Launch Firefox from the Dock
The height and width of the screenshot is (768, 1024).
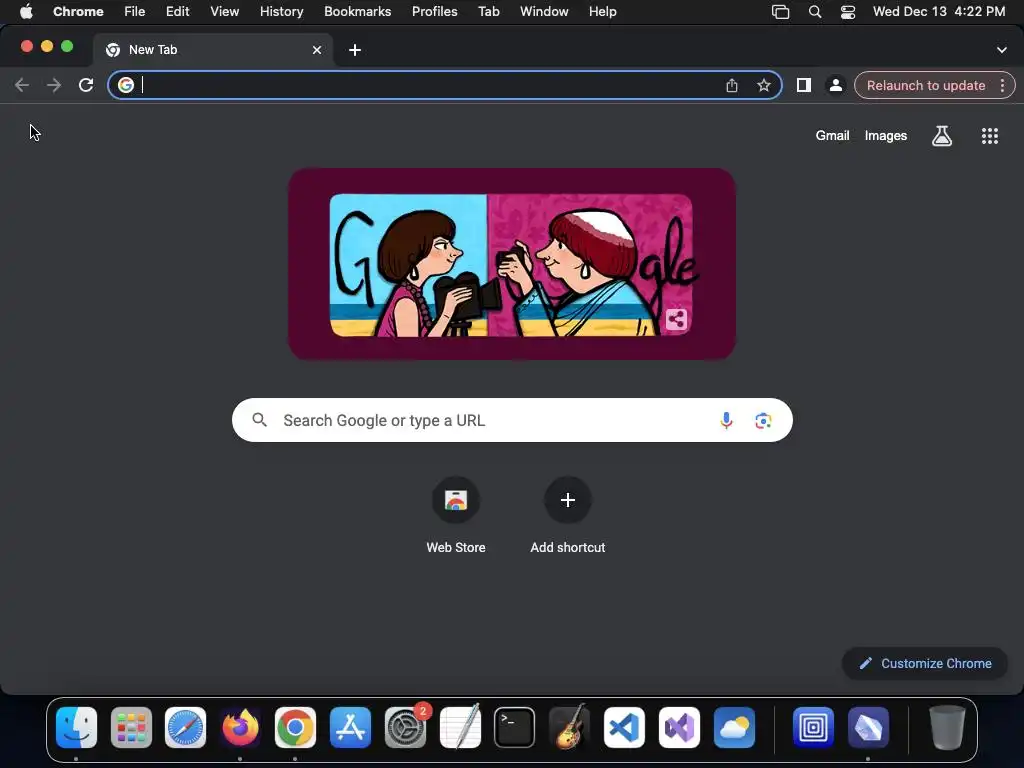tap(240, 727)
